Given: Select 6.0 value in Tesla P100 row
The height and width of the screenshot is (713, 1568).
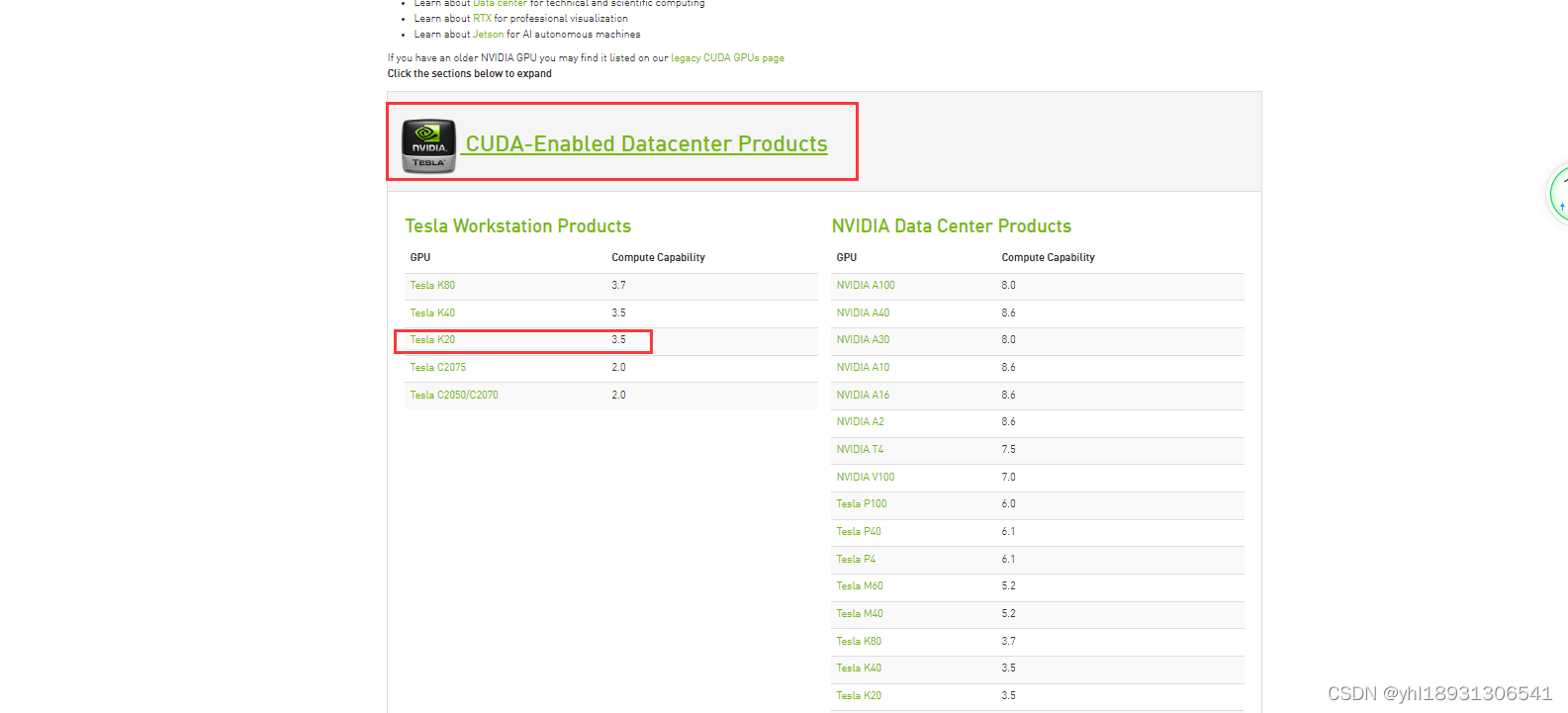Looking at the screenshot, I should click(x=1008, y=504).
